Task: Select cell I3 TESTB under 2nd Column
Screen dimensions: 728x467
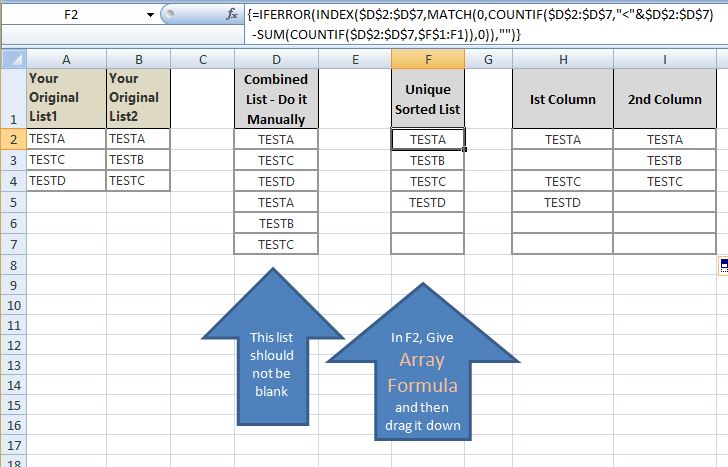Action: [664, 160]
